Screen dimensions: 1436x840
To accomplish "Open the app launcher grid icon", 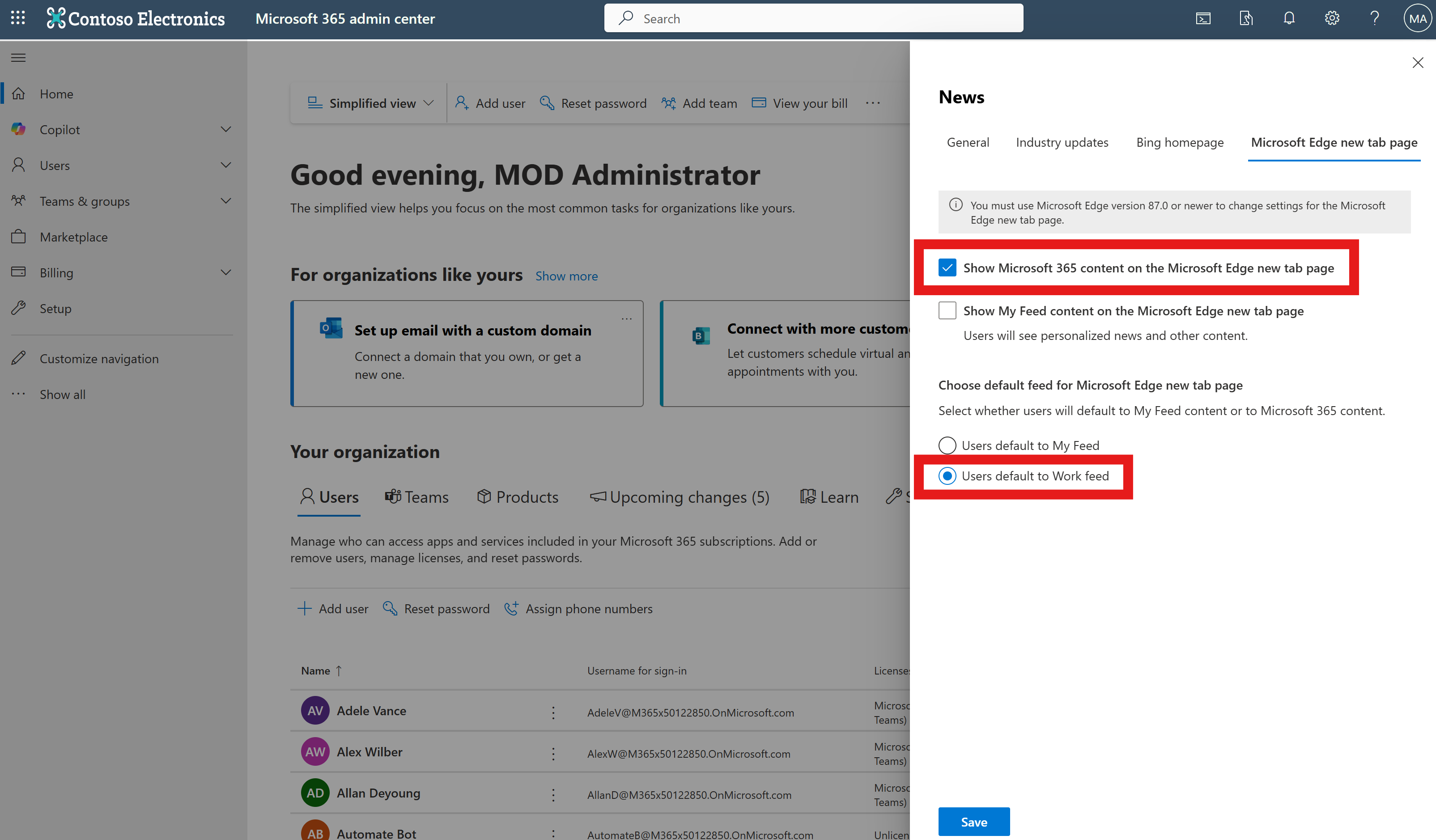I will pos(17,17).
